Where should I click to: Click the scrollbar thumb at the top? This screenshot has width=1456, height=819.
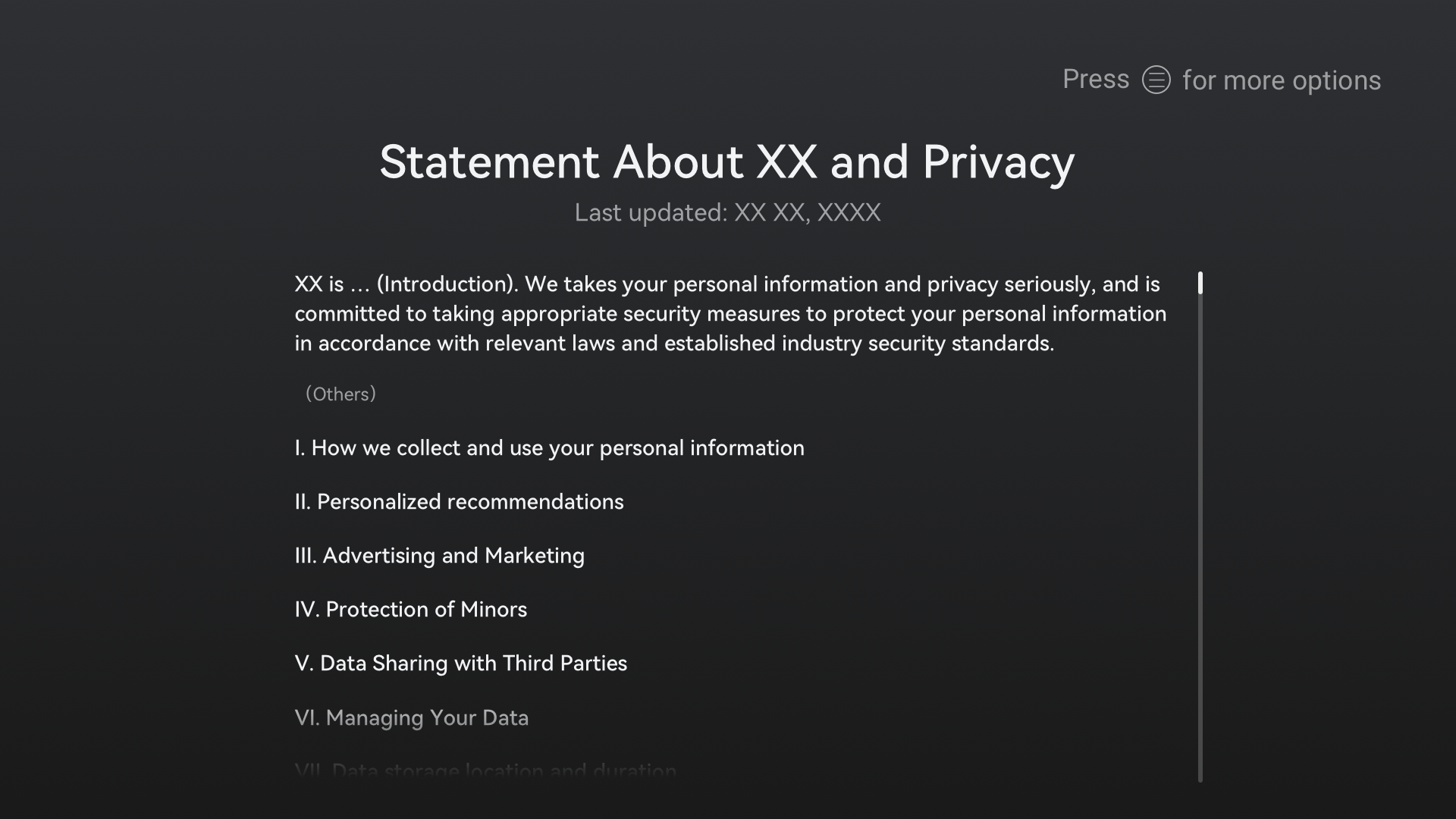[x=1200, y=283]
